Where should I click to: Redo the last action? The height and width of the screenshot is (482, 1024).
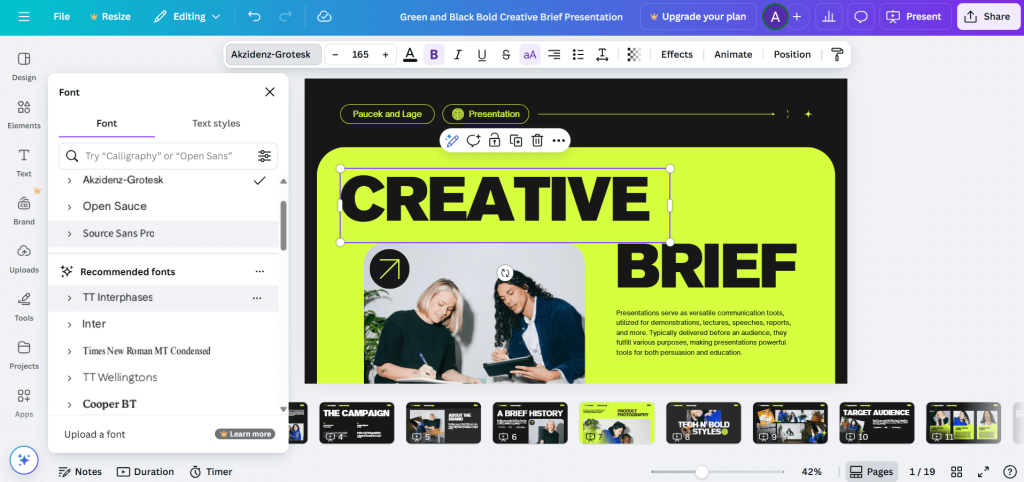285,17
